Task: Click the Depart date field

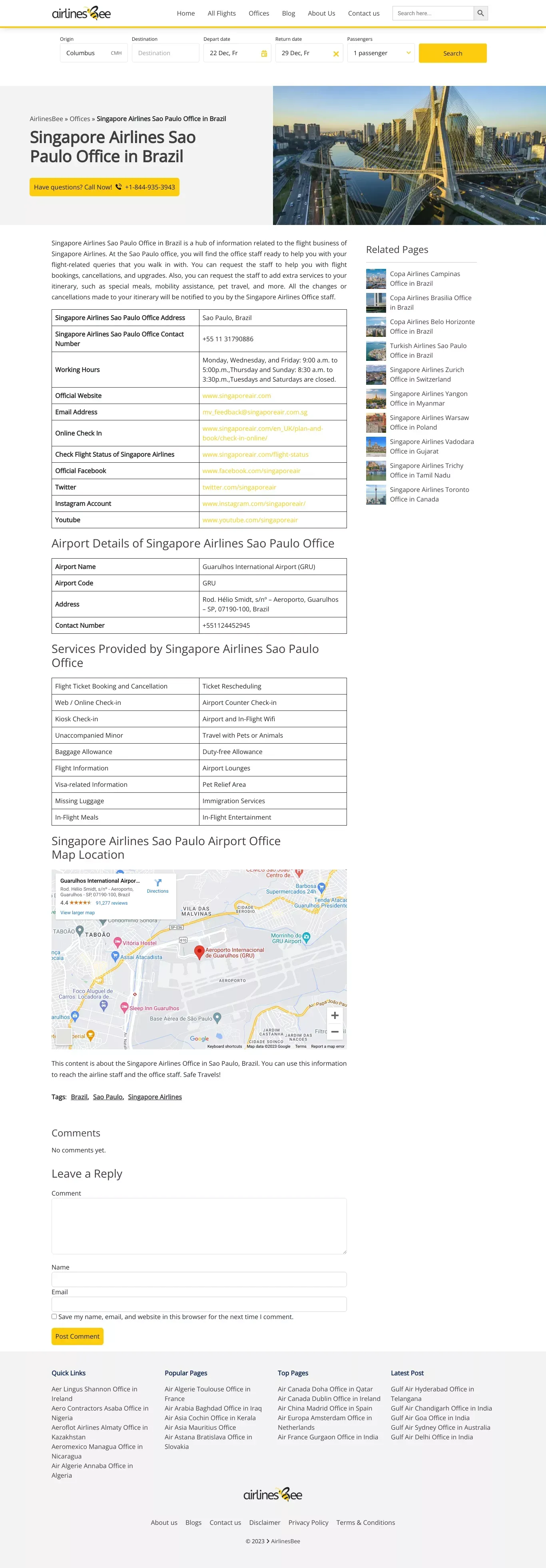Action: point(237,53)
